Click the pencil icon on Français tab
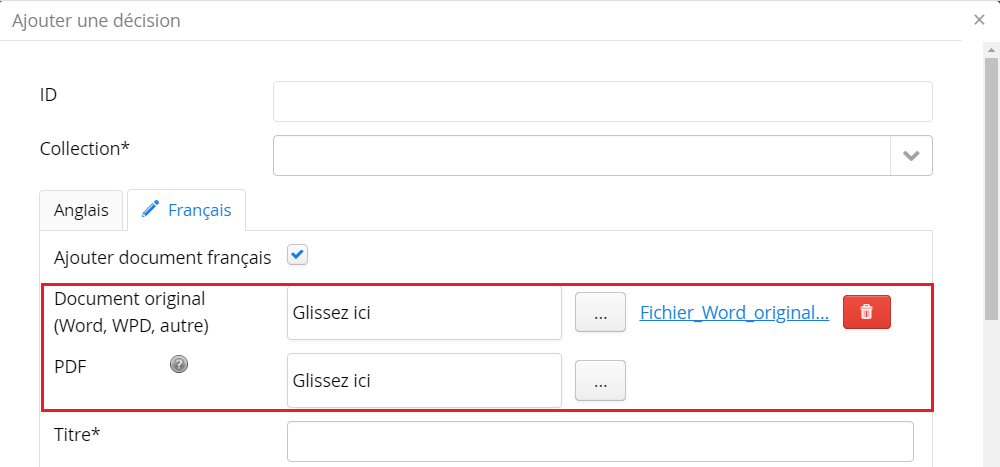Viewport: 1000px width, 467px height. (151, 209)
